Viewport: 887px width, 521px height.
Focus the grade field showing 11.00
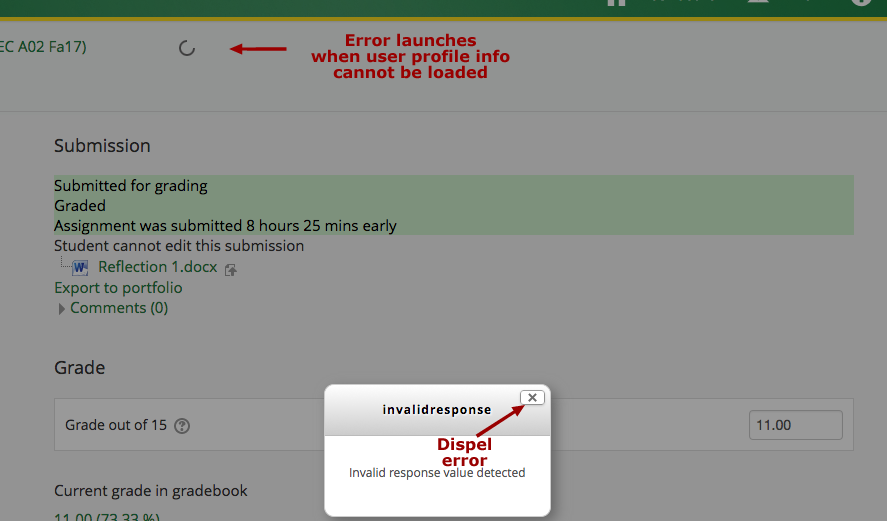click(x=795, y=425)
